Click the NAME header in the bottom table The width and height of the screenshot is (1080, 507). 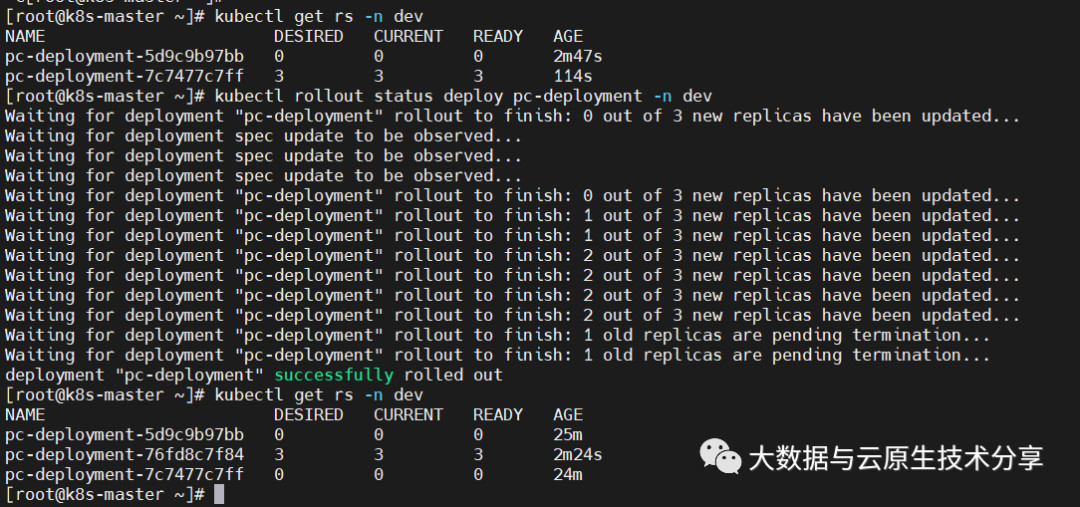(x=25, y=415)
